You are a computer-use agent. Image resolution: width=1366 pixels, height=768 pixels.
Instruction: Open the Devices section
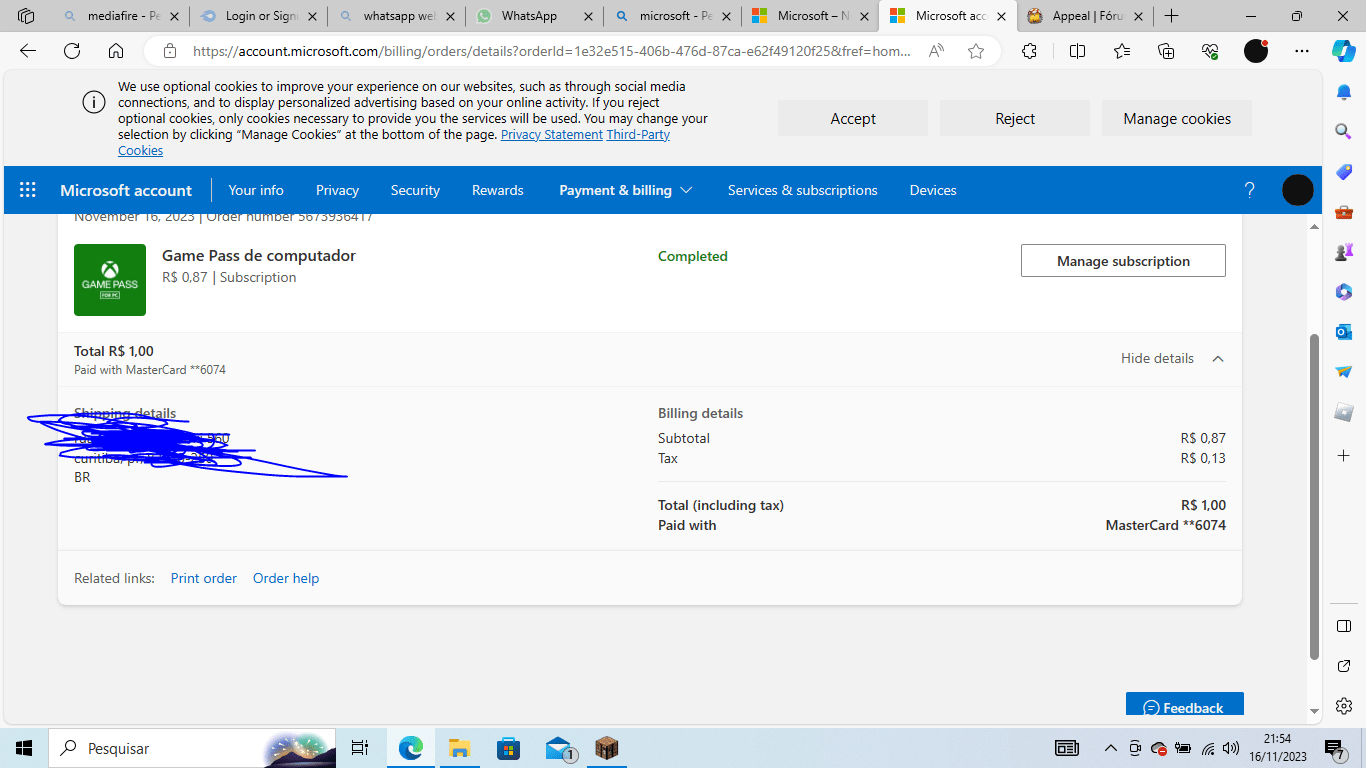tap(933, 190)
